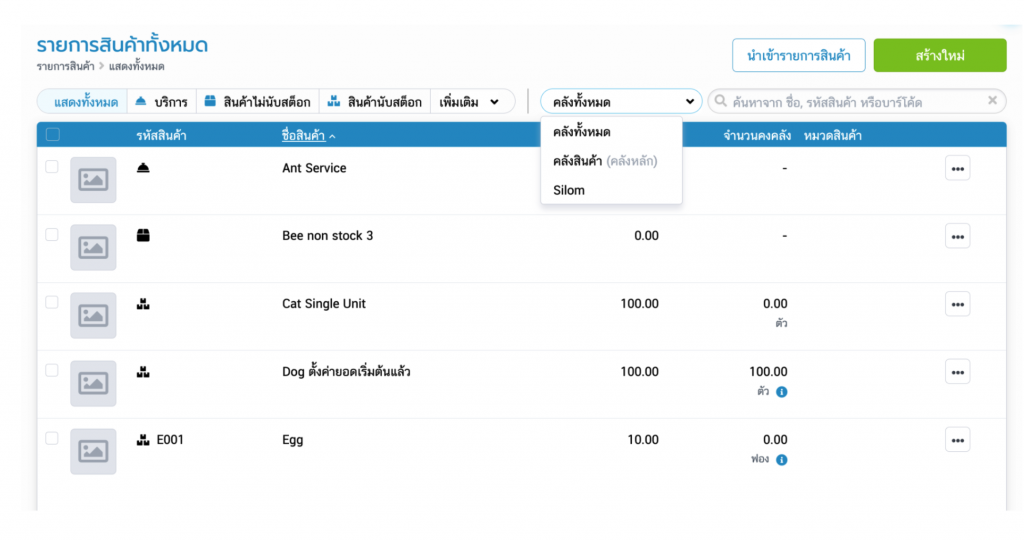The image size is (1024, 541).
Task: Click the info icon beside Egg stock unit
Action: (x=782, y=460)
